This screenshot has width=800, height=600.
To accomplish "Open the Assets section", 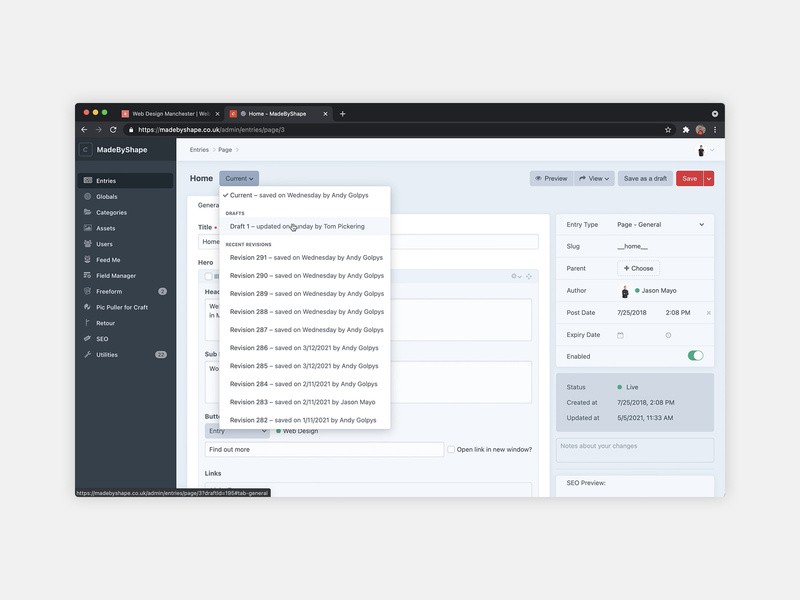I will coord(90,228).
